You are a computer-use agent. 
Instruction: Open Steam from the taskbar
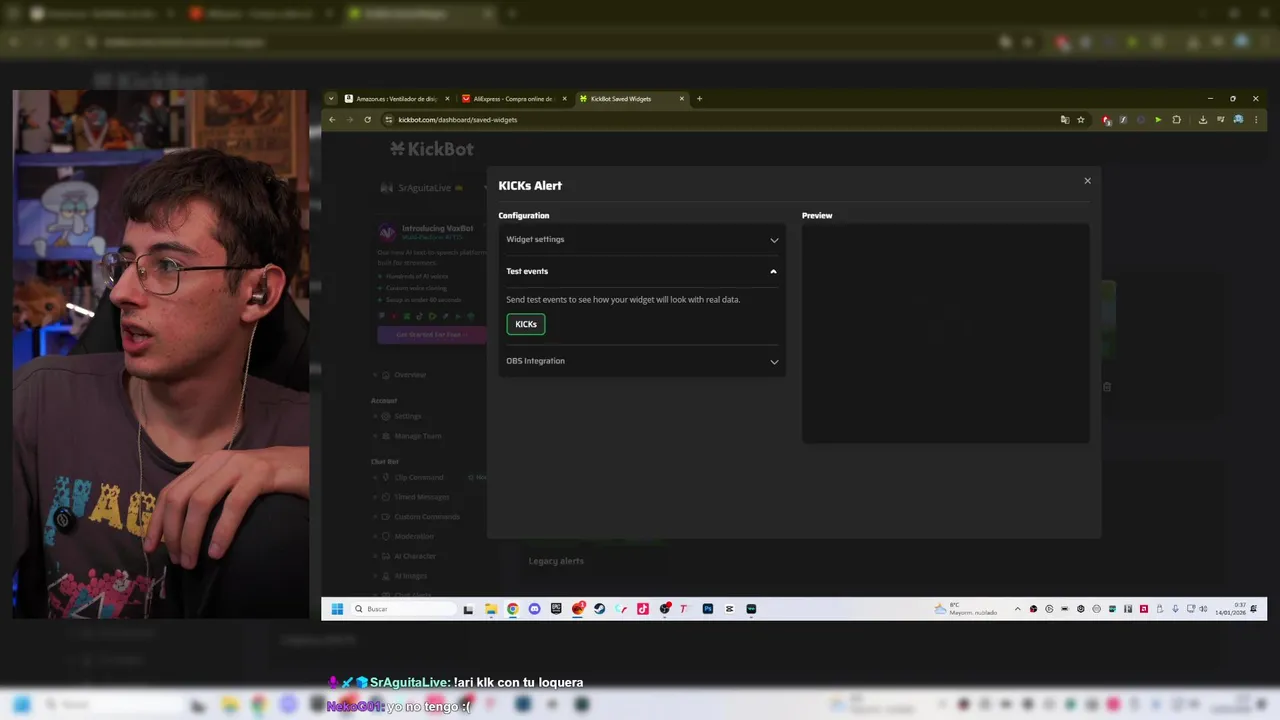tap(599, 609)
